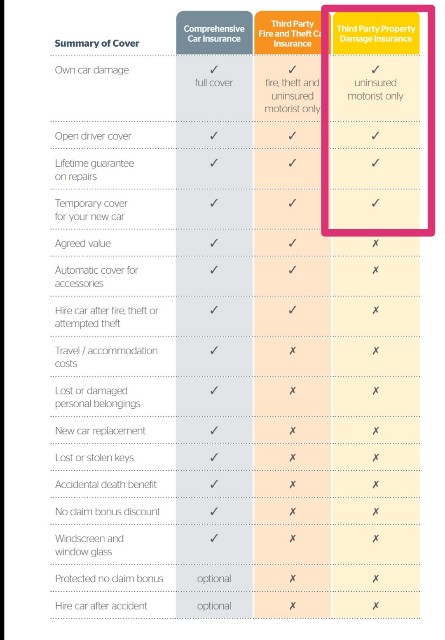The image size is (445, 640).
Task: Click Third Party Property cross for Agreed value
Action: (x=376, y=243)
